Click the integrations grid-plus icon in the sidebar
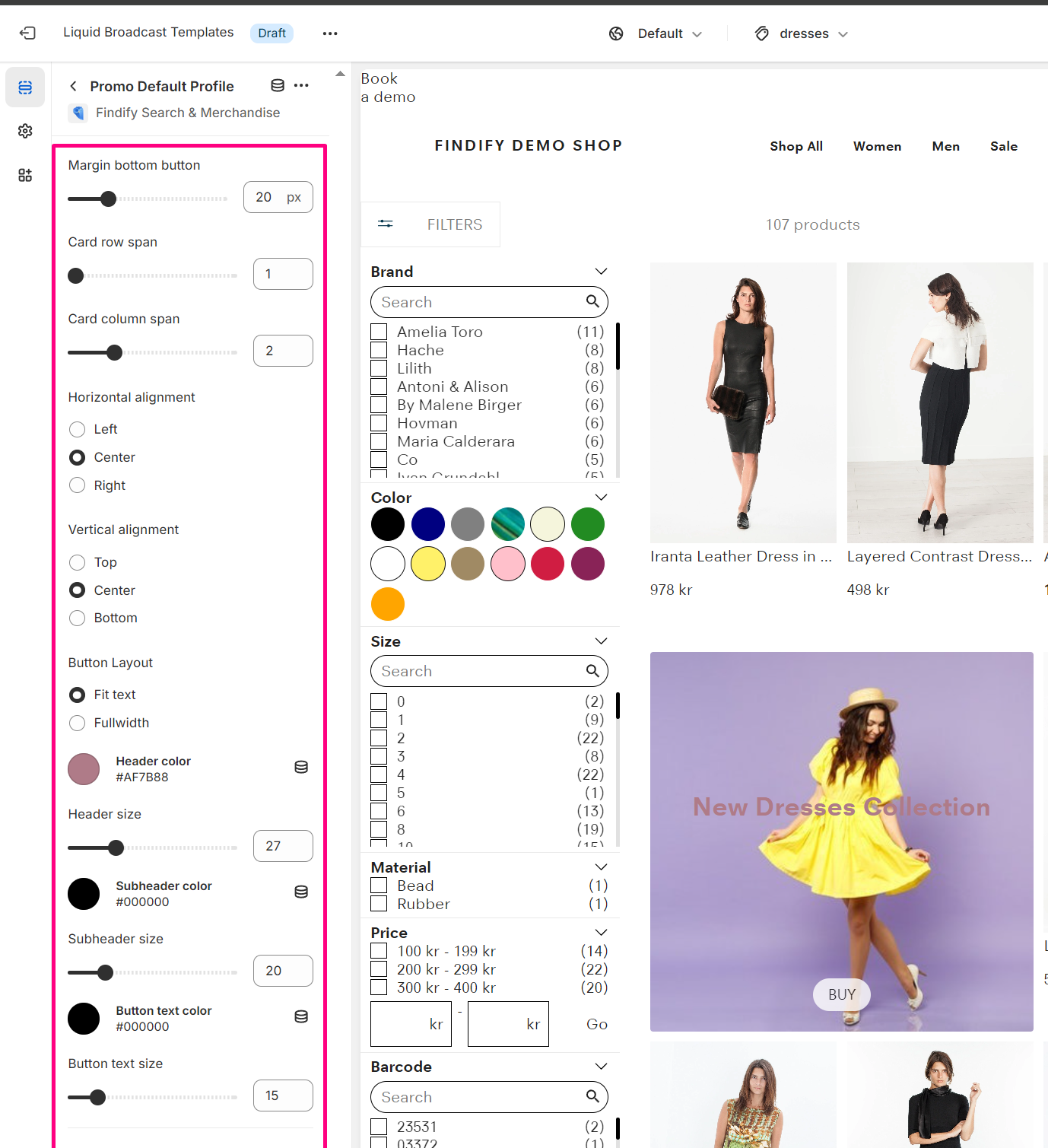The width and height of the screenshot is (1048, 1148). pos(25,175)
